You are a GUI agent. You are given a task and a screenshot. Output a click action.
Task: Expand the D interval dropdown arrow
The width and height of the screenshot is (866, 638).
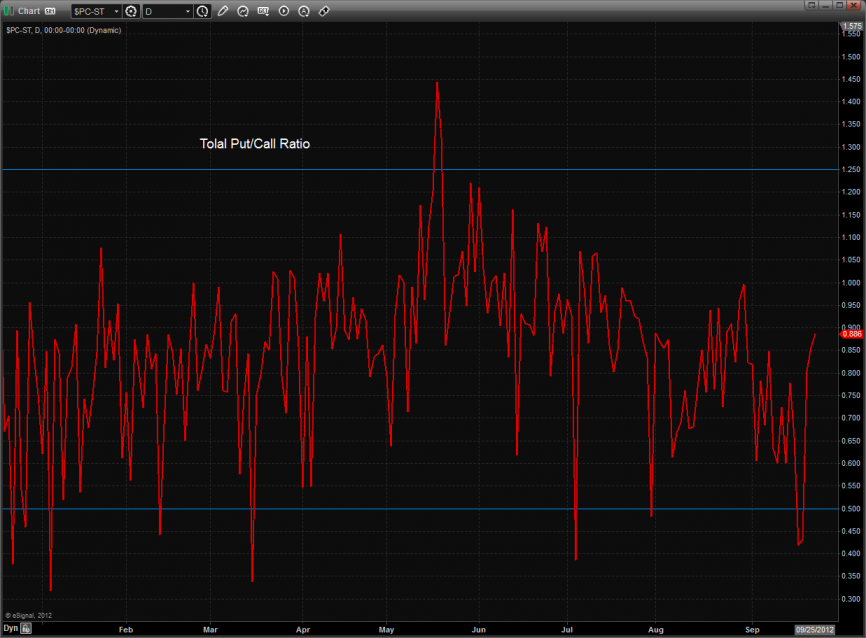pos(187,11)
